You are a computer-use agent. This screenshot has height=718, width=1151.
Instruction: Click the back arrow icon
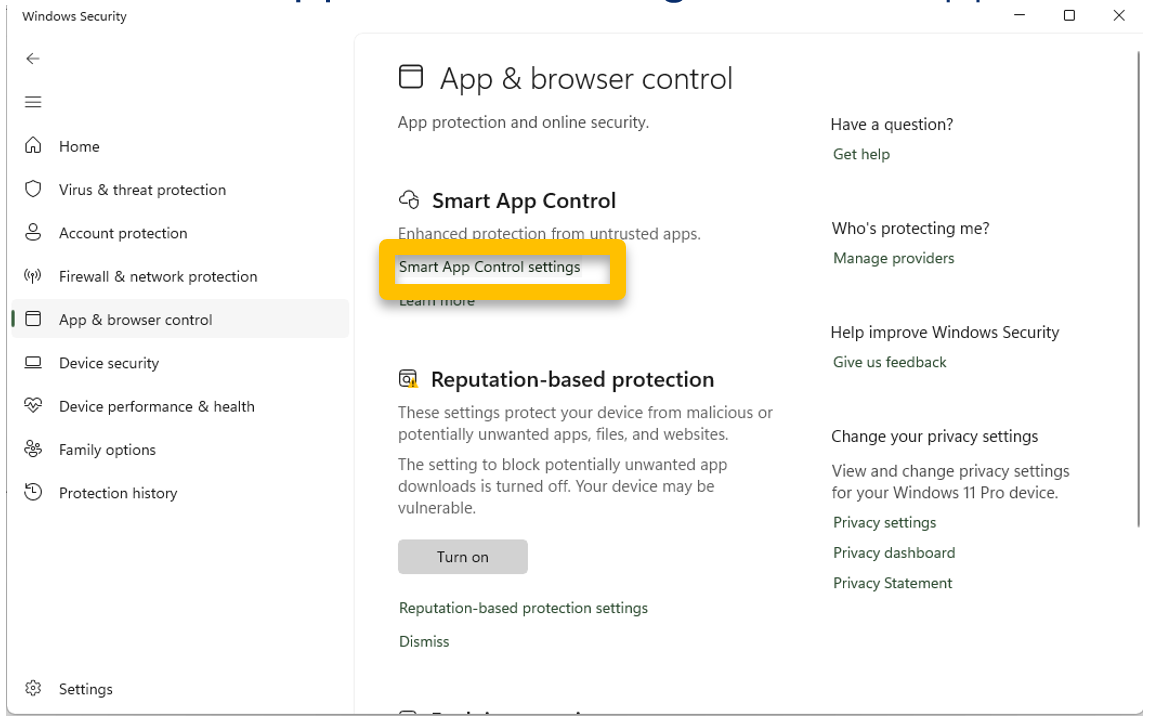tap(33, 59)
